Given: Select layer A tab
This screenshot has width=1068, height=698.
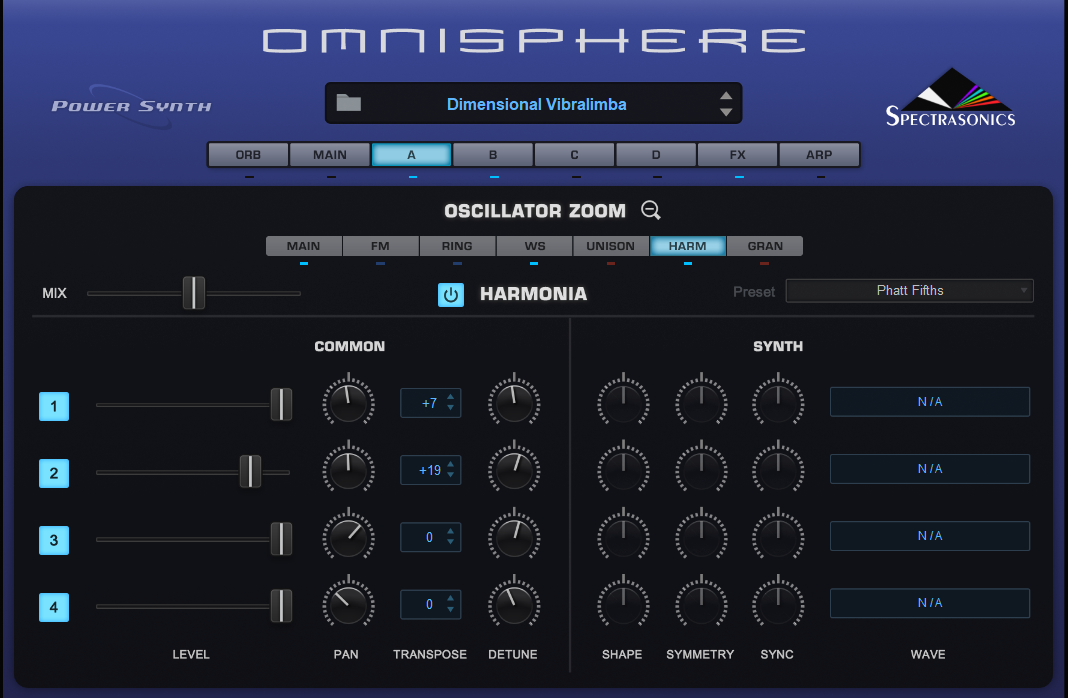Looking at the screenshot, I should tap(411, 155).
